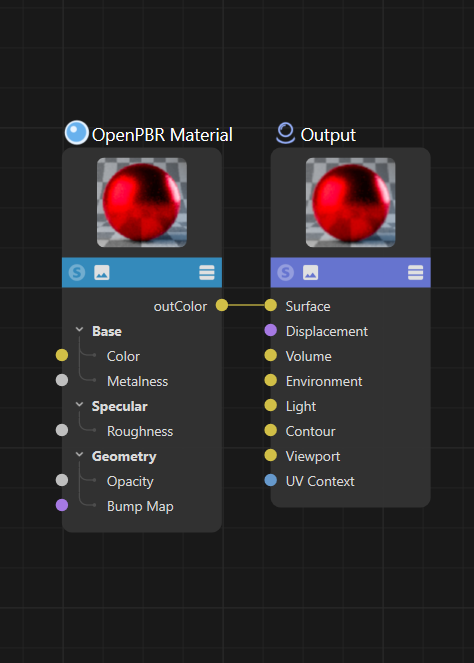Select the OpenPBR Material node title
Screen dimensions: 474x663
click(x=162, y=135)
